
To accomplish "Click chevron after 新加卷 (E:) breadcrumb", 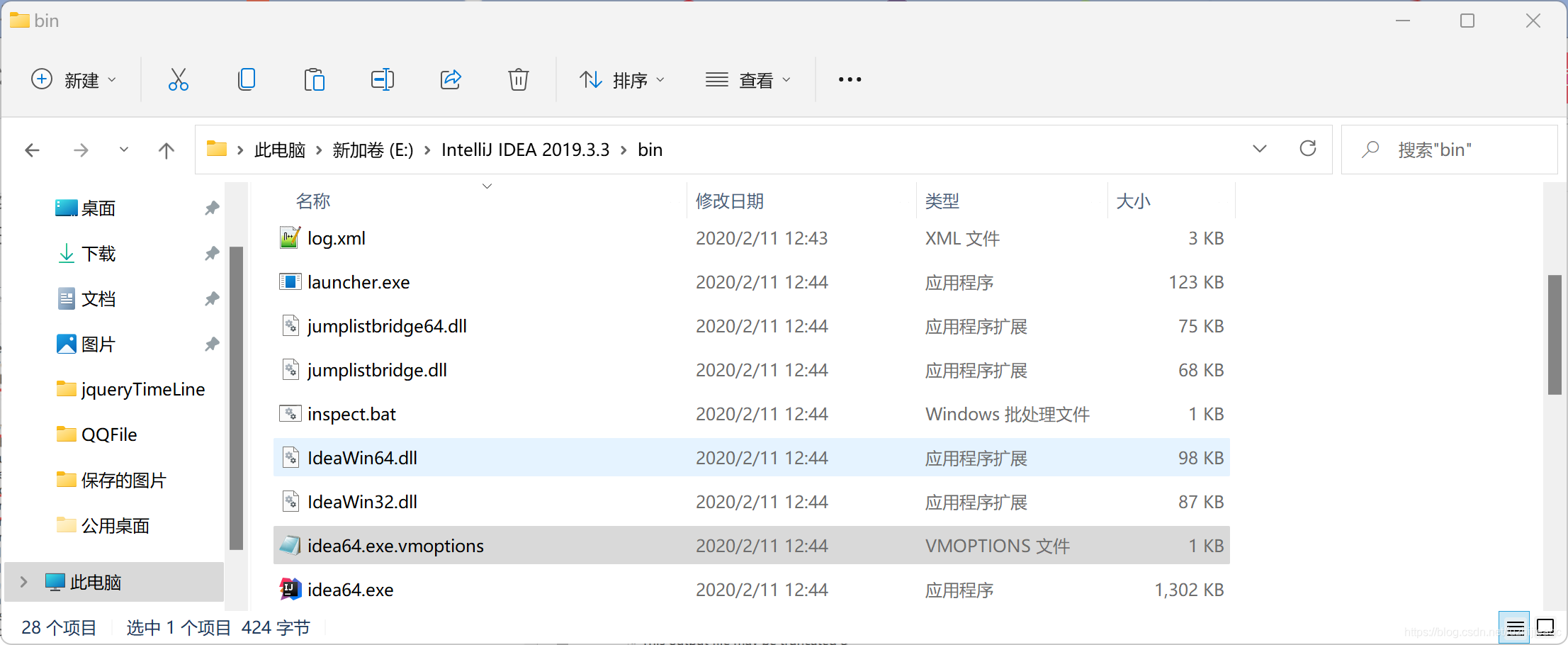I will tap(427, 150).
